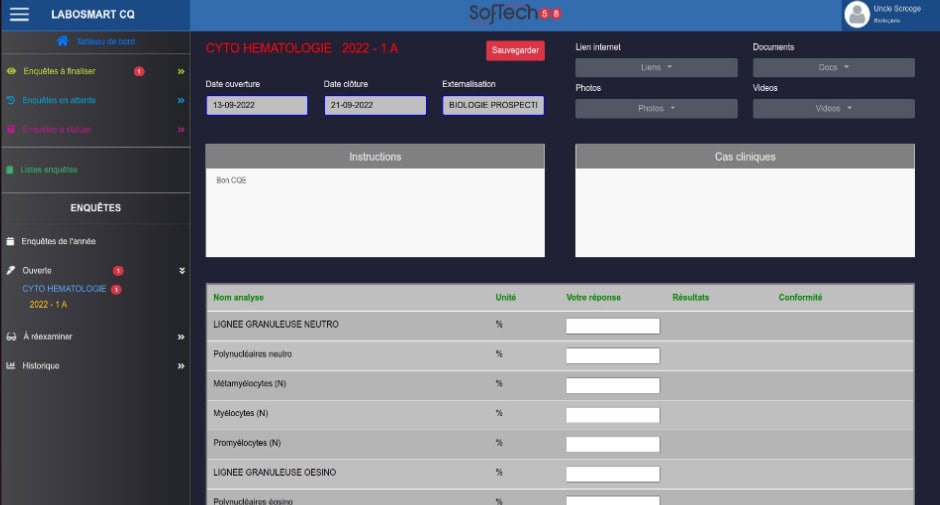Select CYTO HEMATOLOGIE survey in sidebar
Viewport: 940px width, 505px height.
coord(64,288)
